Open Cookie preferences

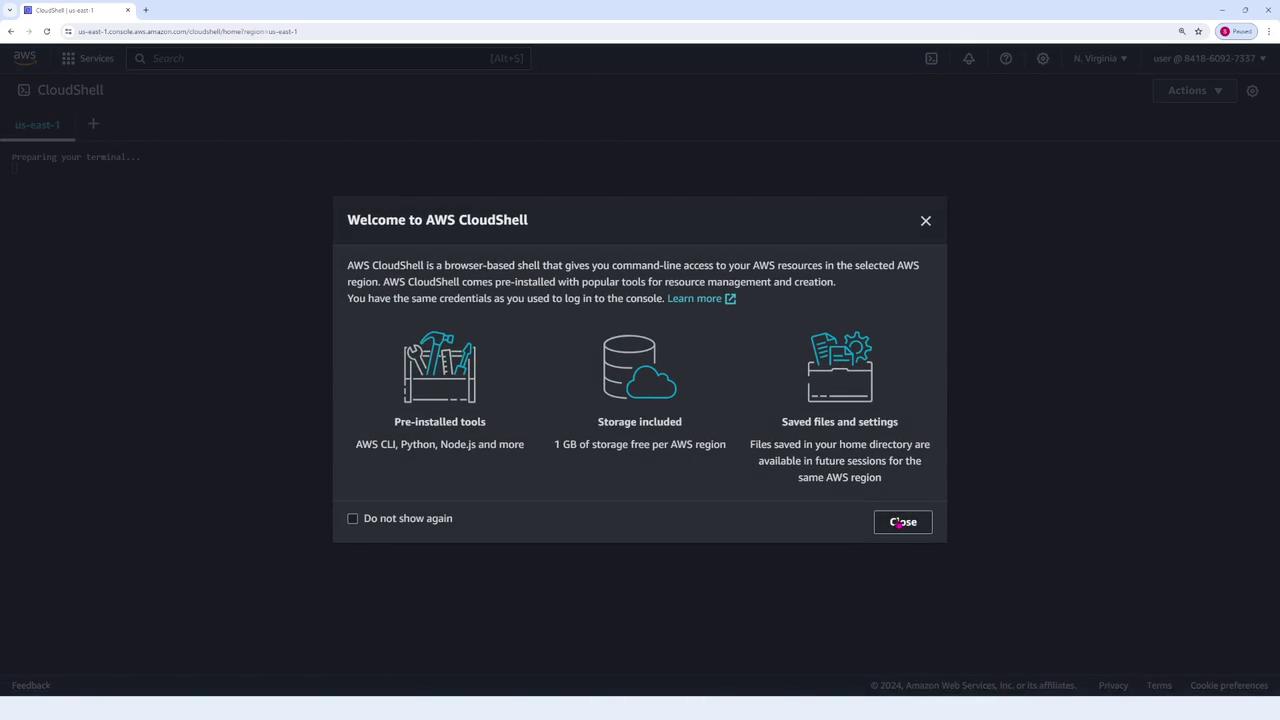pos(1229,686)
